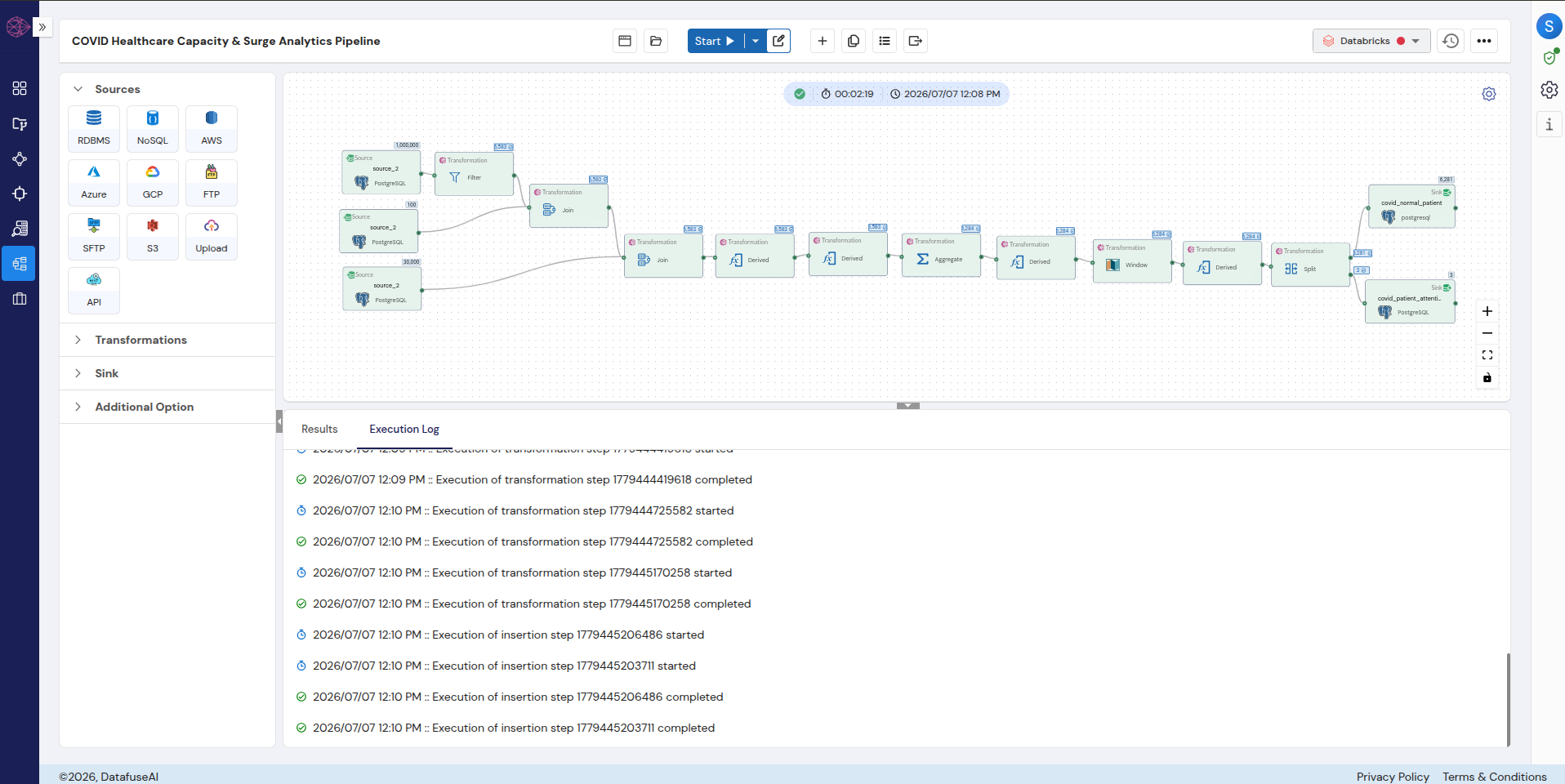Image resolution: width=1565 pixels, height=784 pixels.
Task: Open the Terms & Conditions link
Action: (1494, 777)
